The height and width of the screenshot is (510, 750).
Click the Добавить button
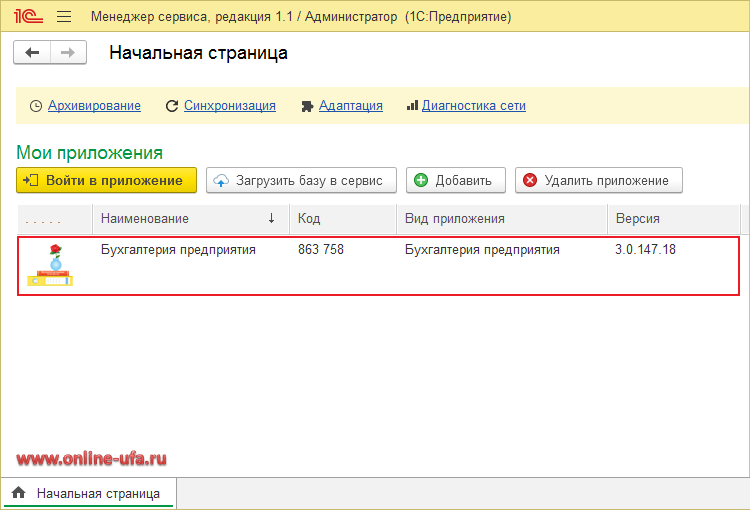[x=456, y=180]
